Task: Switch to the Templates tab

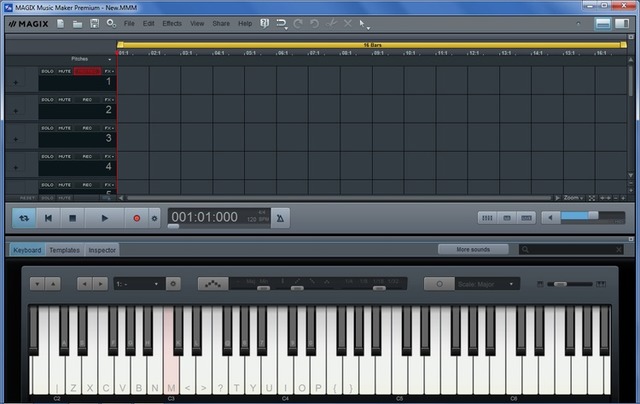Action: pyautogui.click(x=64, y=250)
